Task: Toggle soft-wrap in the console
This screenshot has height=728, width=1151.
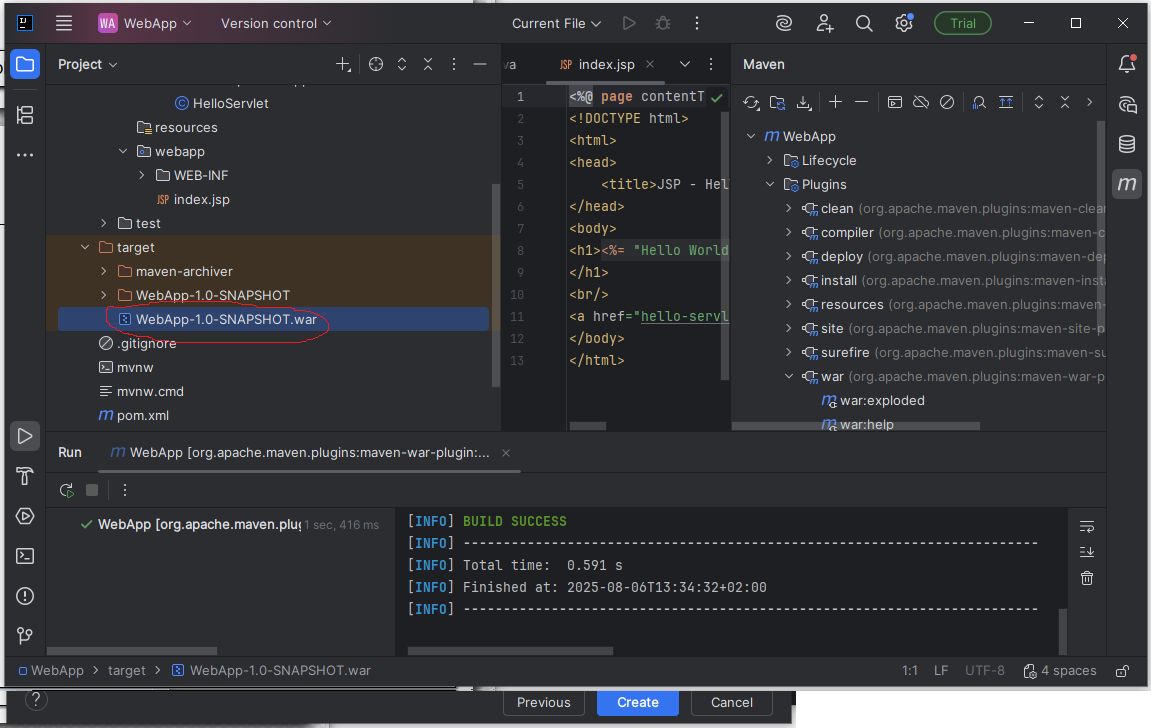Action: (x=1087, y=526)
